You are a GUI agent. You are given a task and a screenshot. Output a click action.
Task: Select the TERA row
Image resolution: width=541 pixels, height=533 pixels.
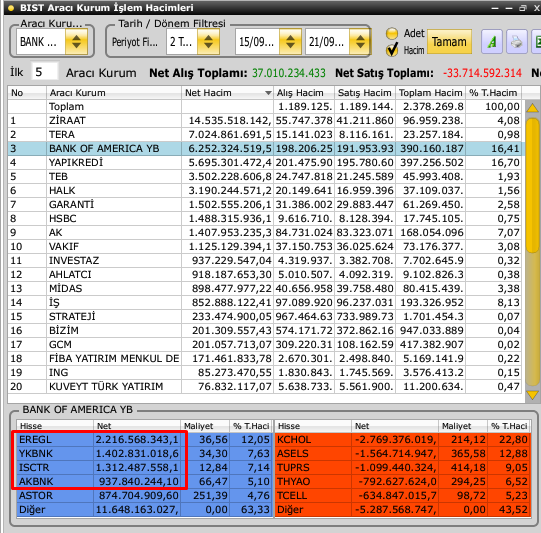(266, 135)
